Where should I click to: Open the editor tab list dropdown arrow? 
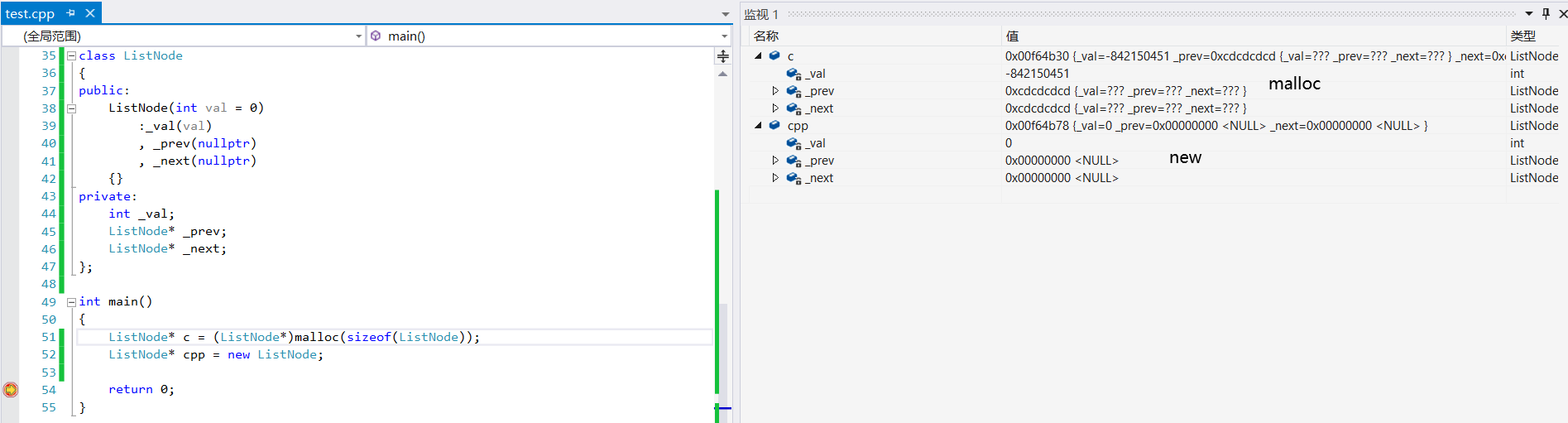(x=725, y=14)
